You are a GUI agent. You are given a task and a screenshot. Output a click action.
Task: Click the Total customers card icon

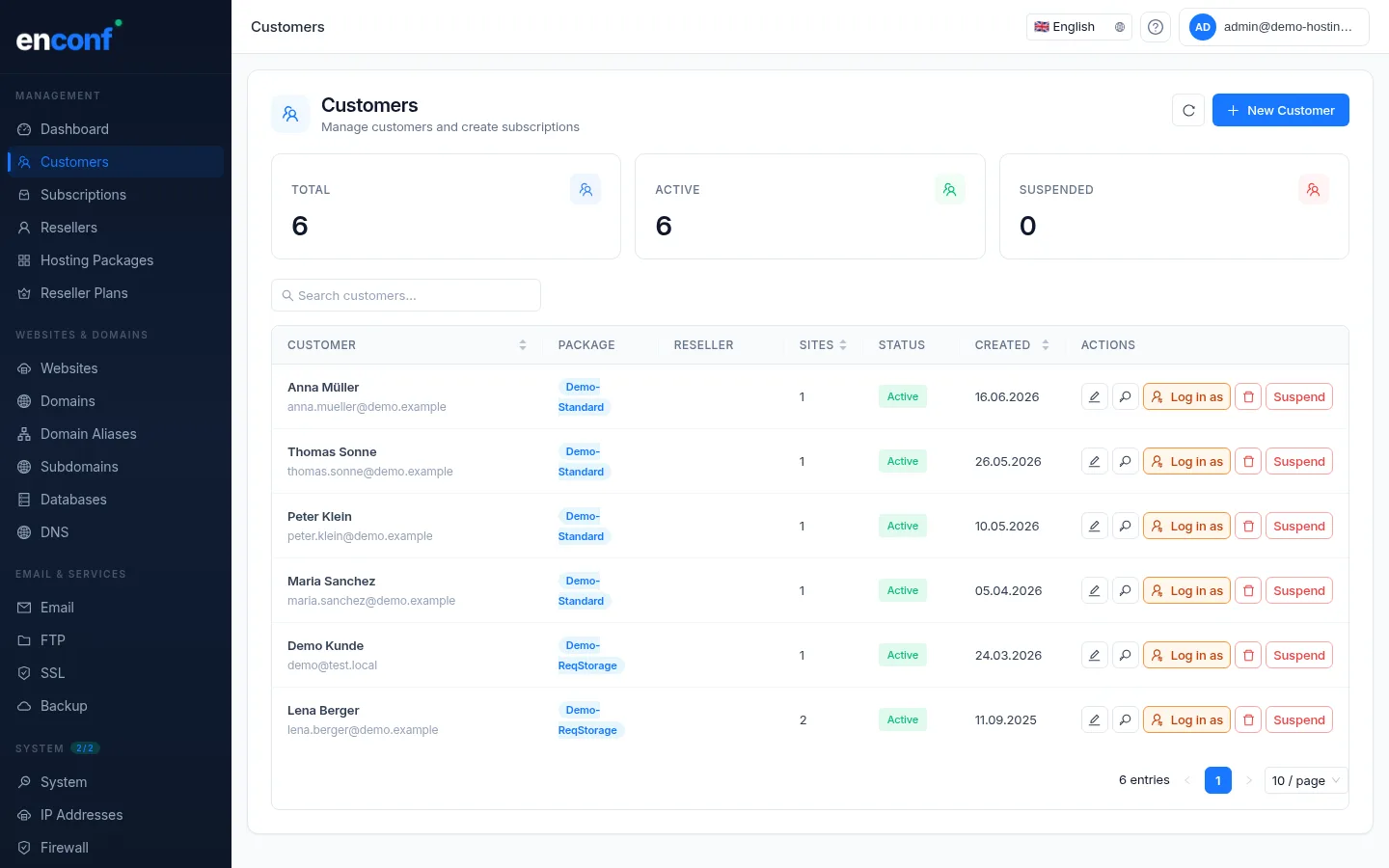[x=586, y=190]
